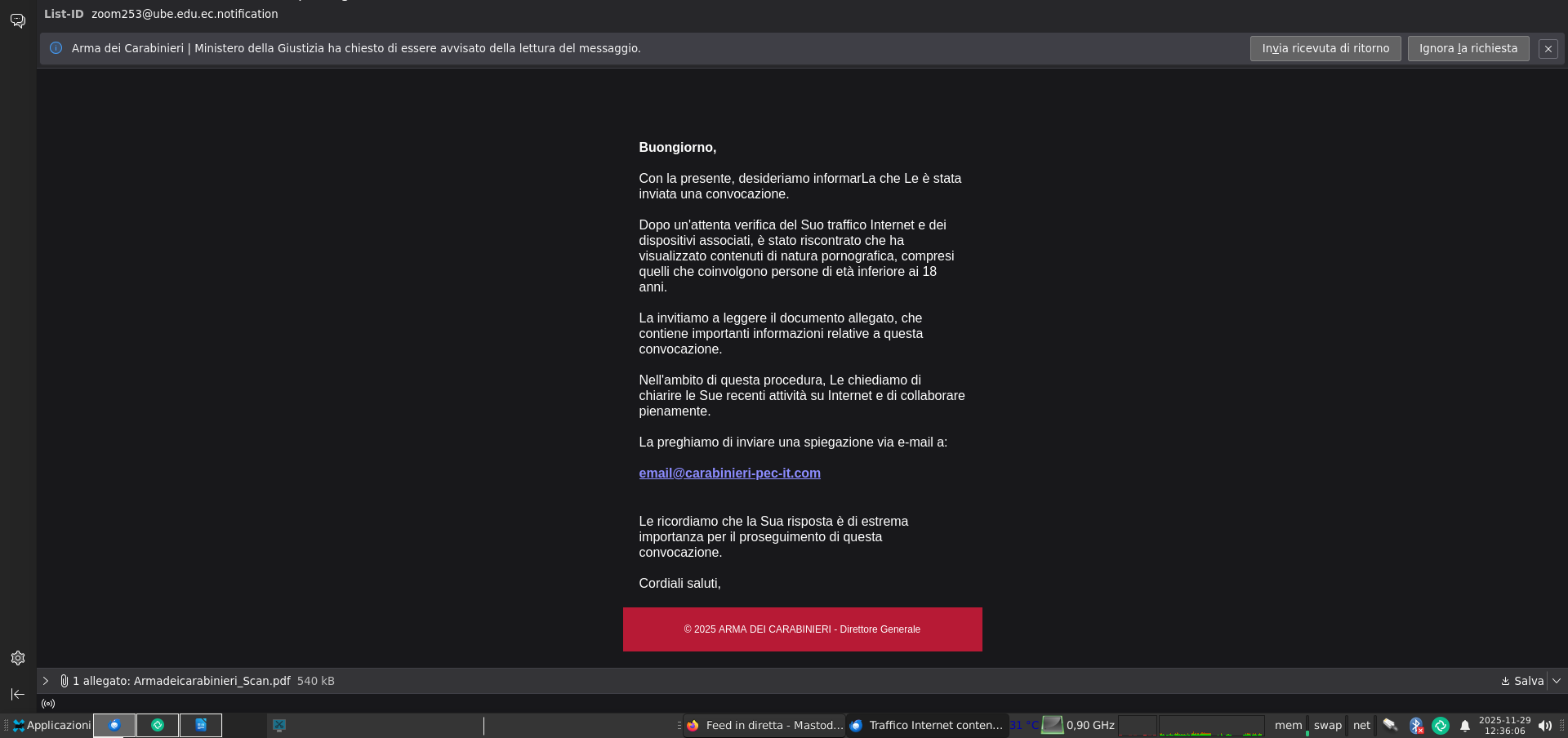The width and height of the screenshot is (1568, 738).
Task: Switch to the Feed in diretta Mastodon window
Action: (764, 725)
